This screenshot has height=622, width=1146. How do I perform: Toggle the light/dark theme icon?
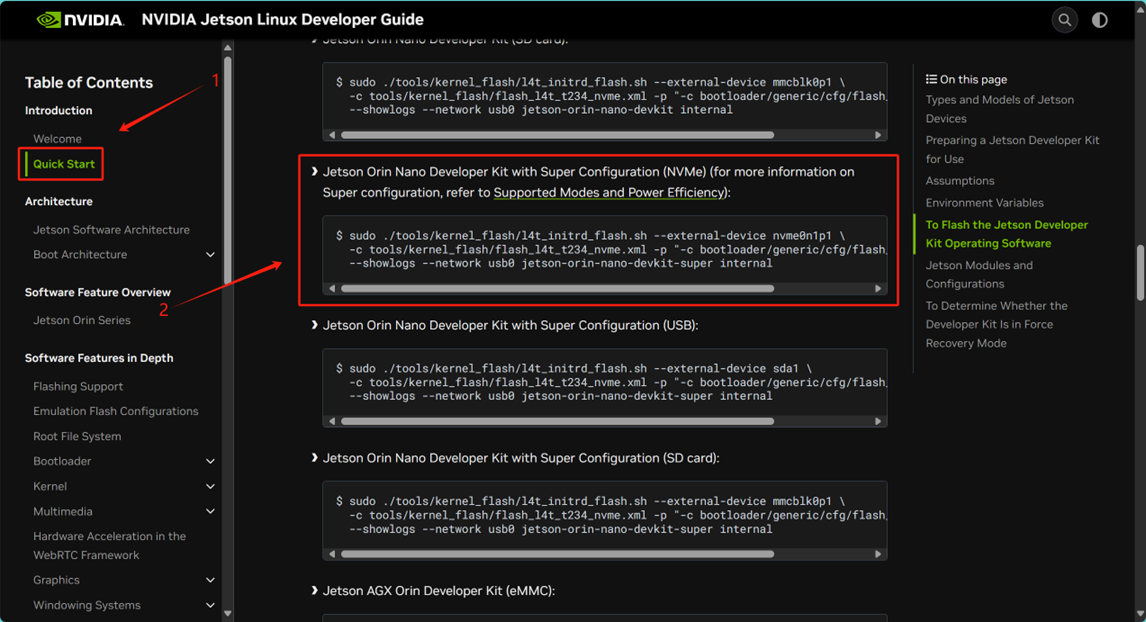click(x=1100, y=20)
